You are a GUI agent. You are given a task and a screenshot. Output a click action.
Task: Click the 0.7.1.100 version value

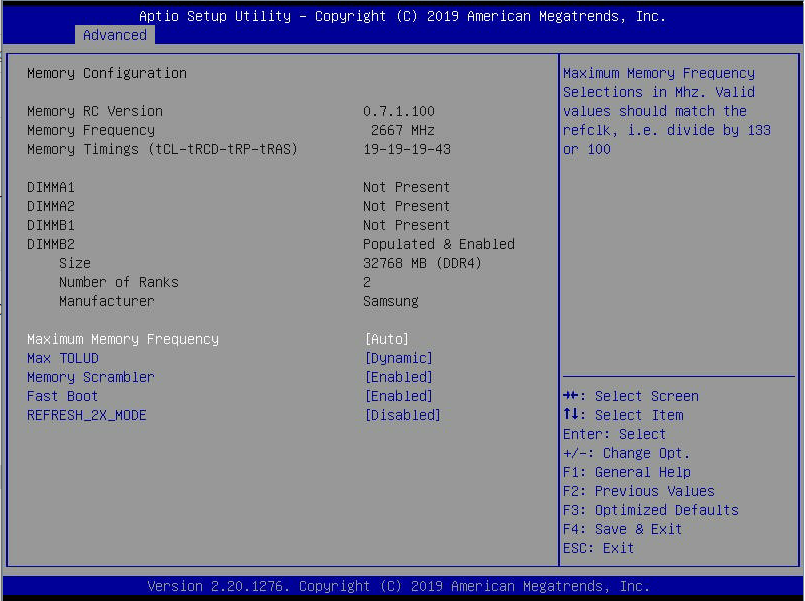(399, 111)
